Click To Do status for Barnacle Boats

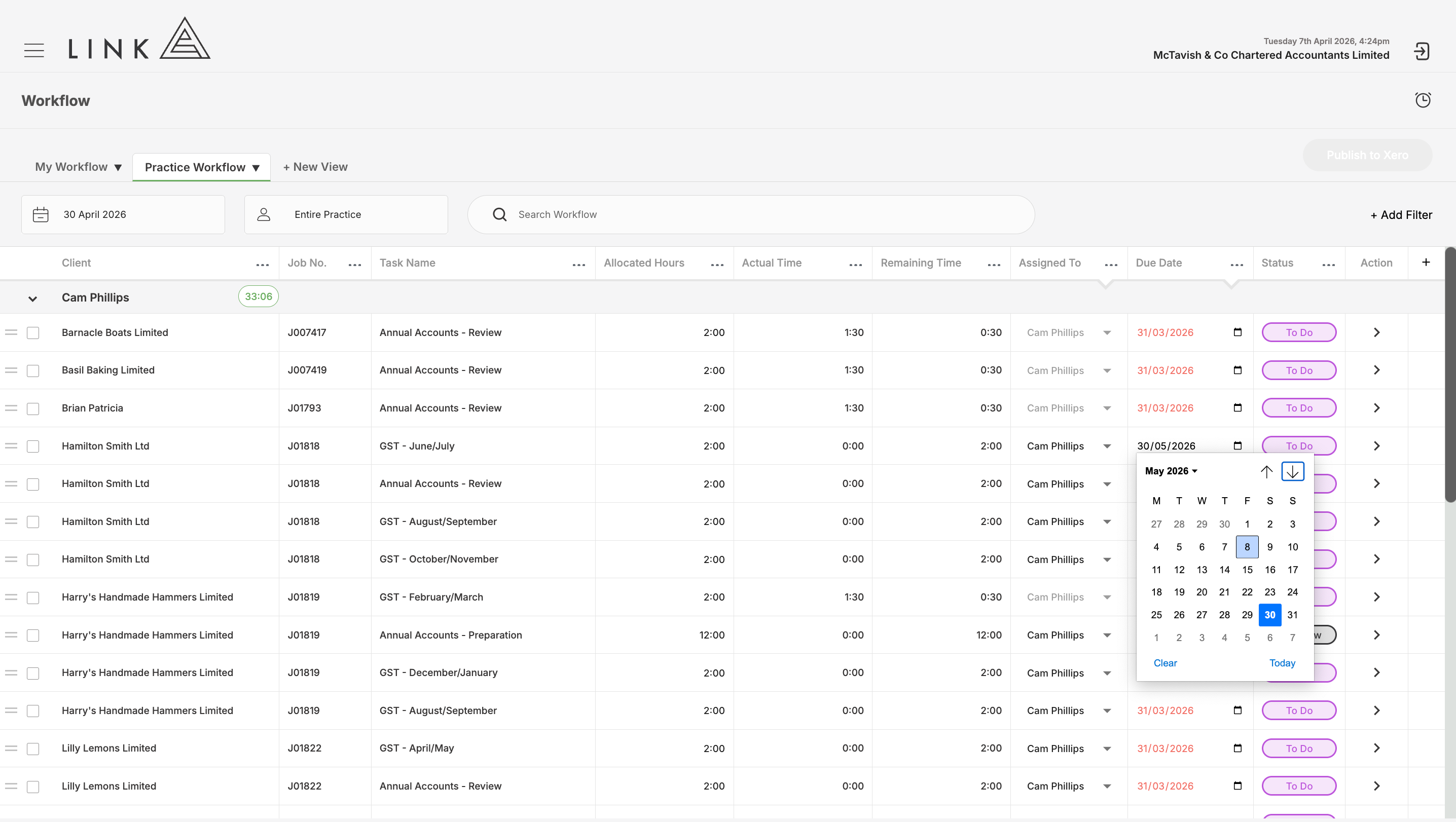coord(1299,332)
